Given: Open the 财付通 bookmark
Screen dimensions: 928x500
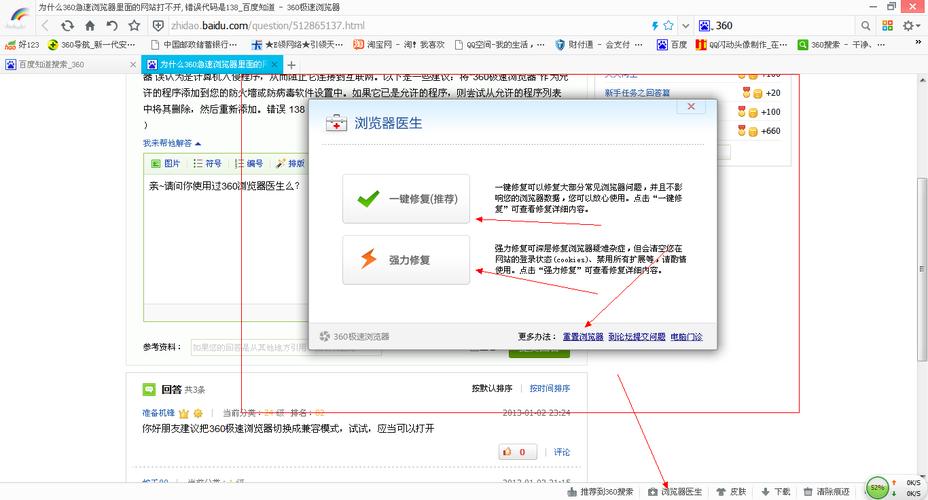Looking at the screenshot, I should click(x=598, y=44).
